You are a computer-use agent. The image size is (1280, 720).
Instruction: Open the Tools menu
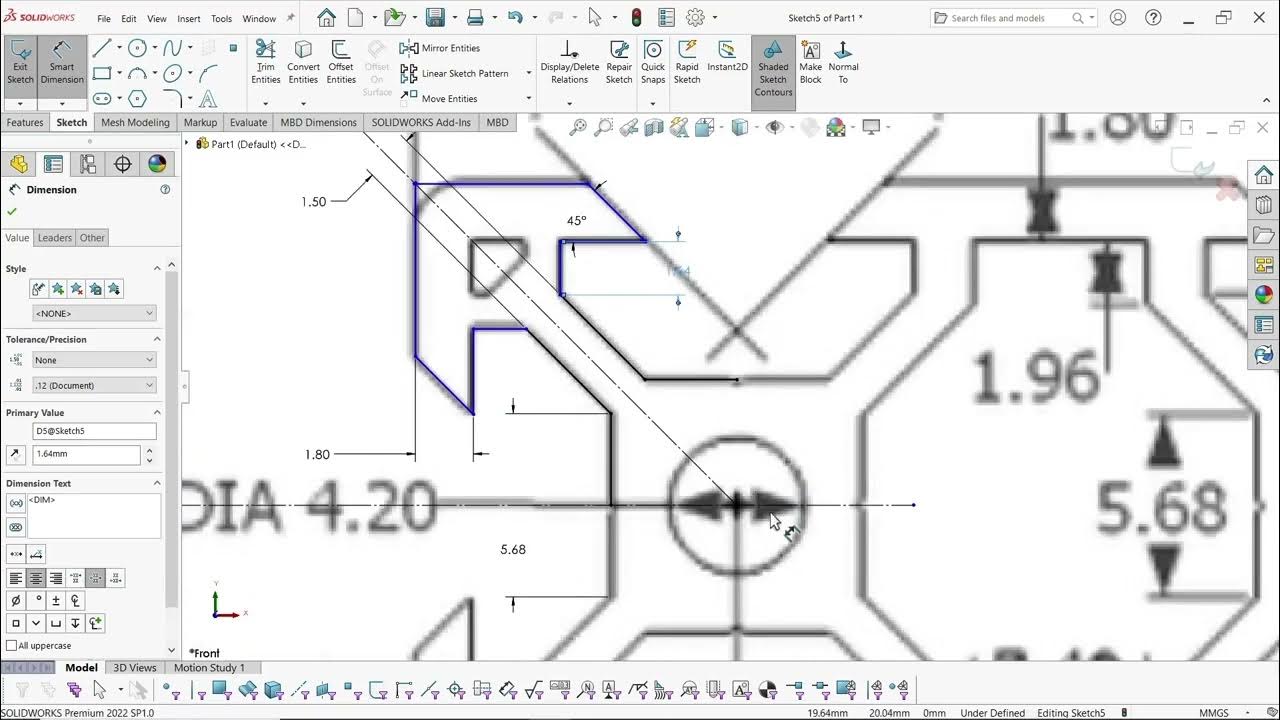pos(222,18)
